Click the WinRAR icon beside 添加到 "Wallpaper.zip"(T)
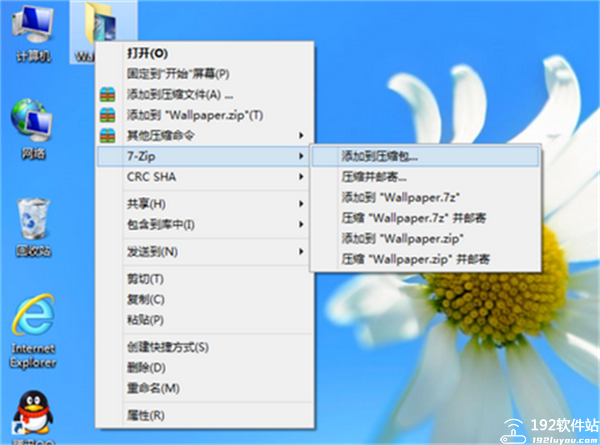The width and height of the screenshot is (600, 445). pos(108,115)
